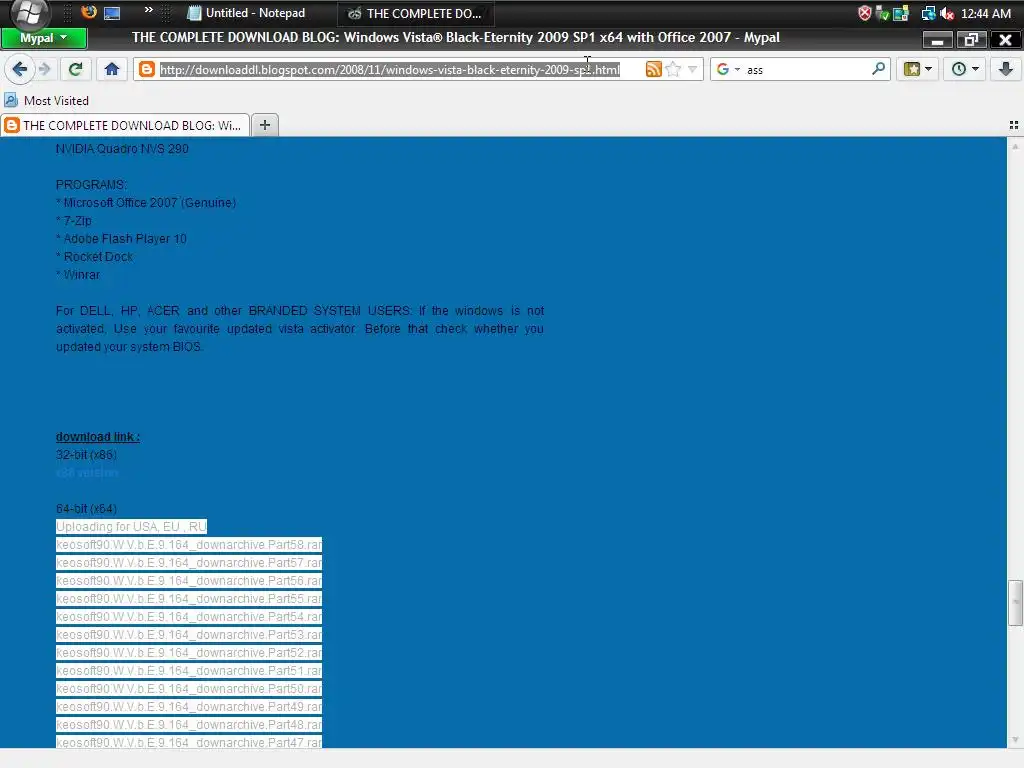Screen dimensions: 1024x768
Task: Click the vertical scrollbar thumb
Action: pyautogui.click(x=1015, y=603)
